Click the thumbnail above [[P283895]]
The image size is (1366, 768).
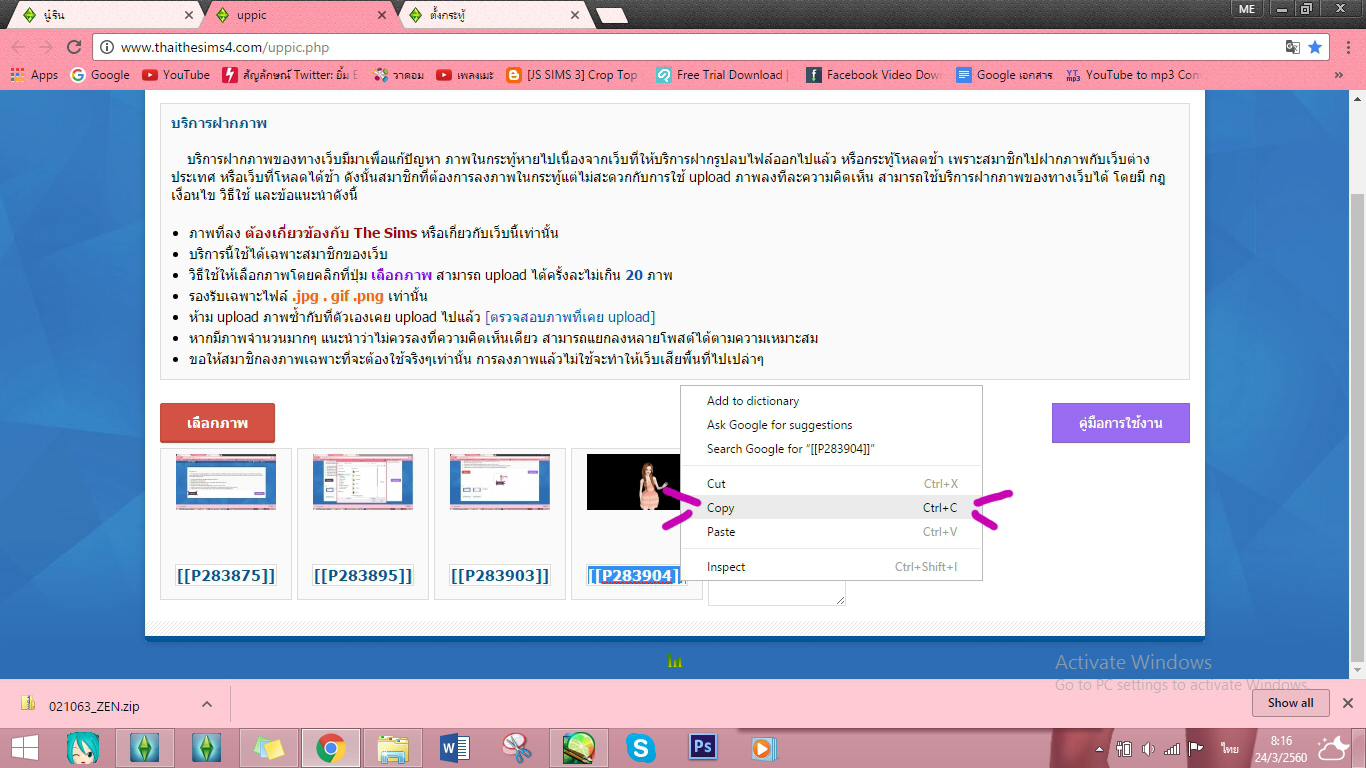[363, 482]
